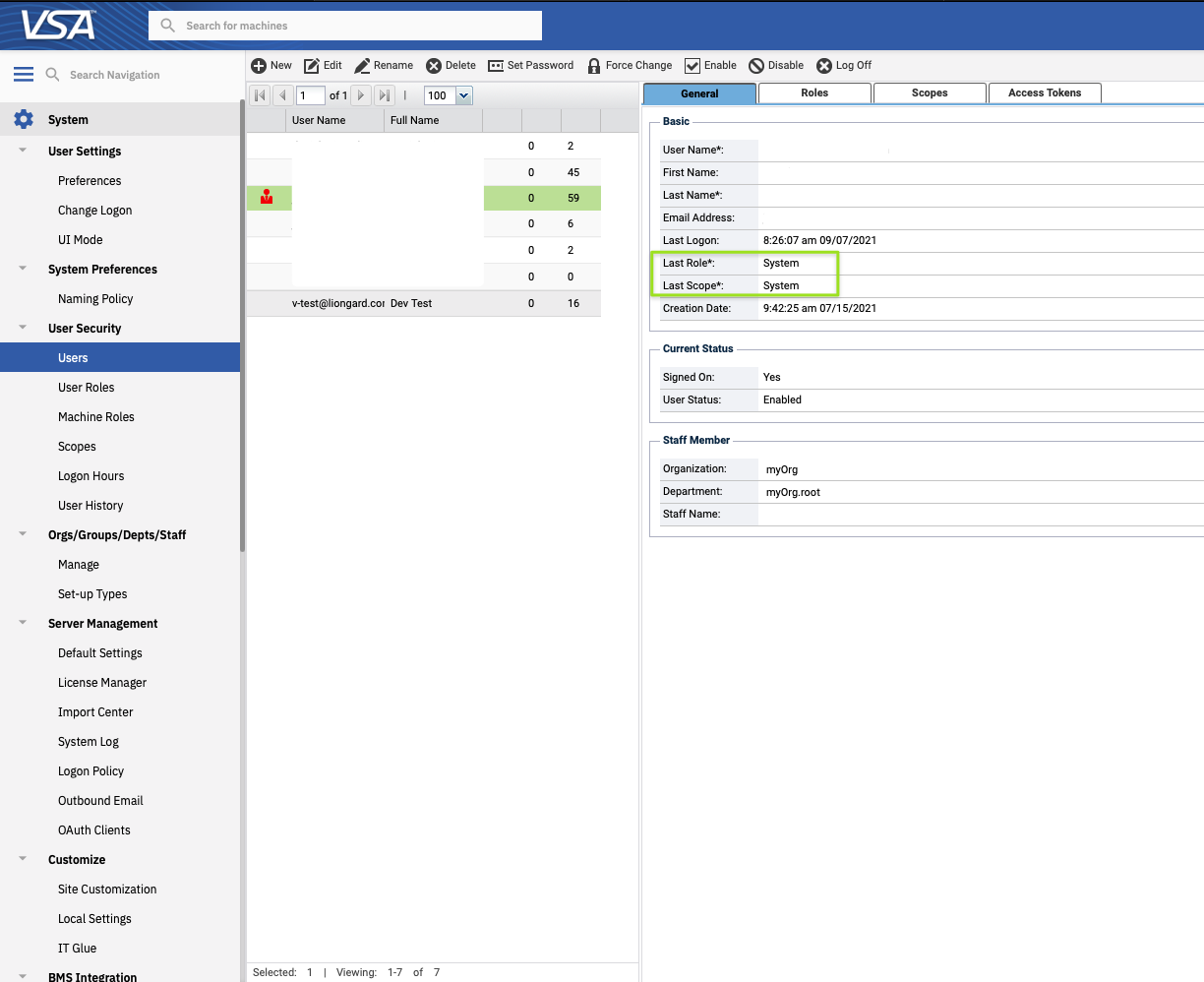1204x982 pixels.
Task: Sort by Full Name column header
Action: (x=434, y=120)
